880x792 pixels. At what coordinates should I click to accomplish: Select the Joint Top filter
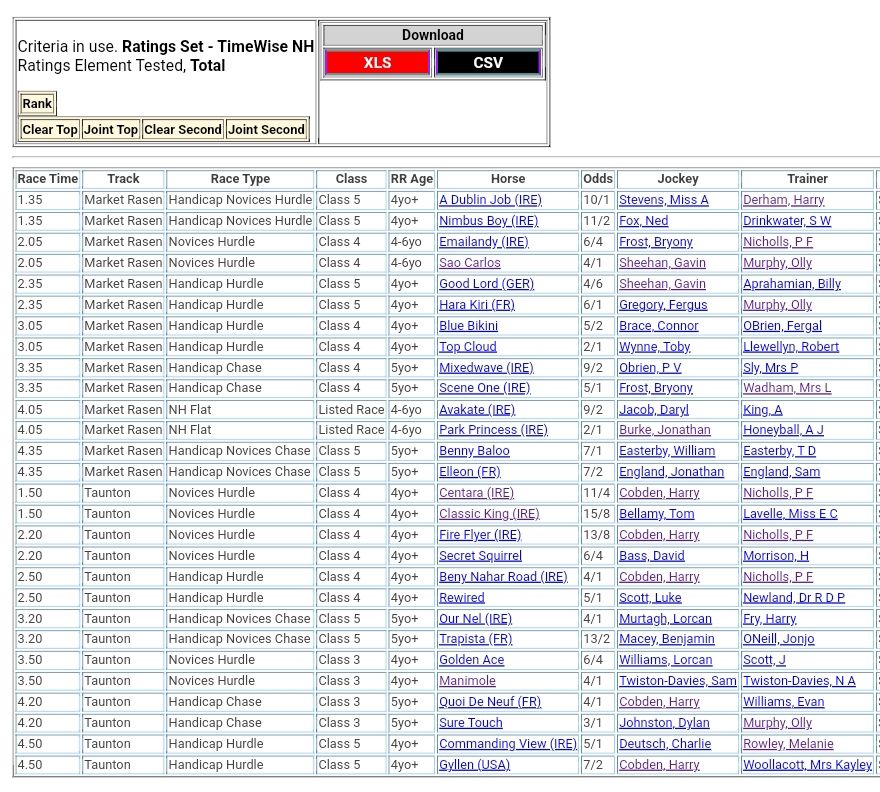coord(111,130)
